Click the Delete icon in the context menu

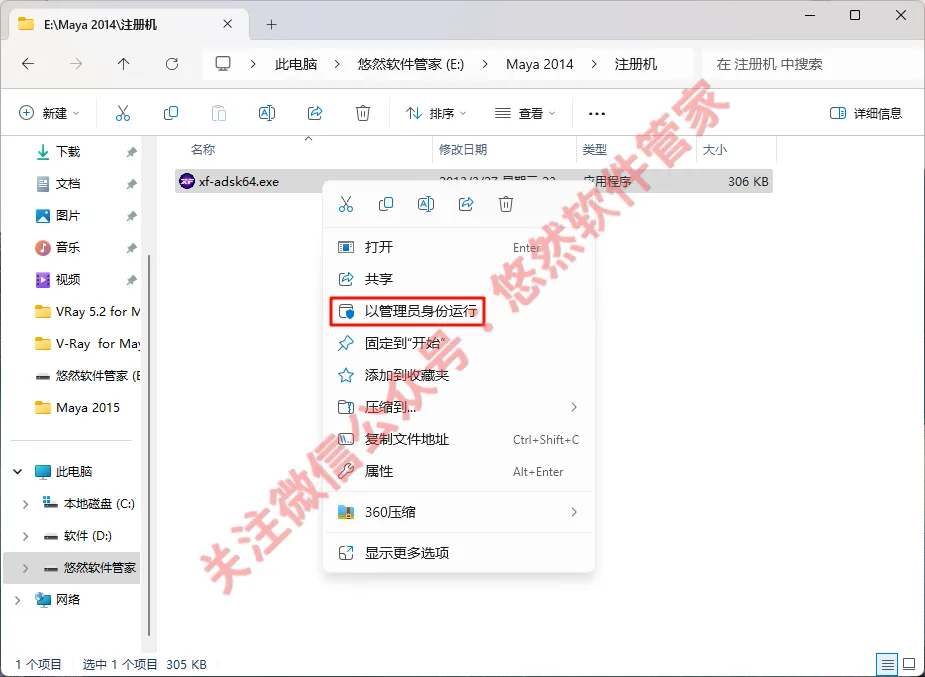coord(506,205)
